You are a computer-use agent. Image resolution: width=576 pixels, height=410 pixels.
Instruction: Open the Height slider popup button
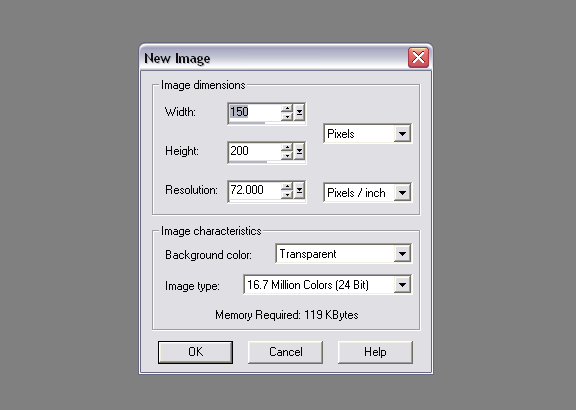click(x=299, y=151)
